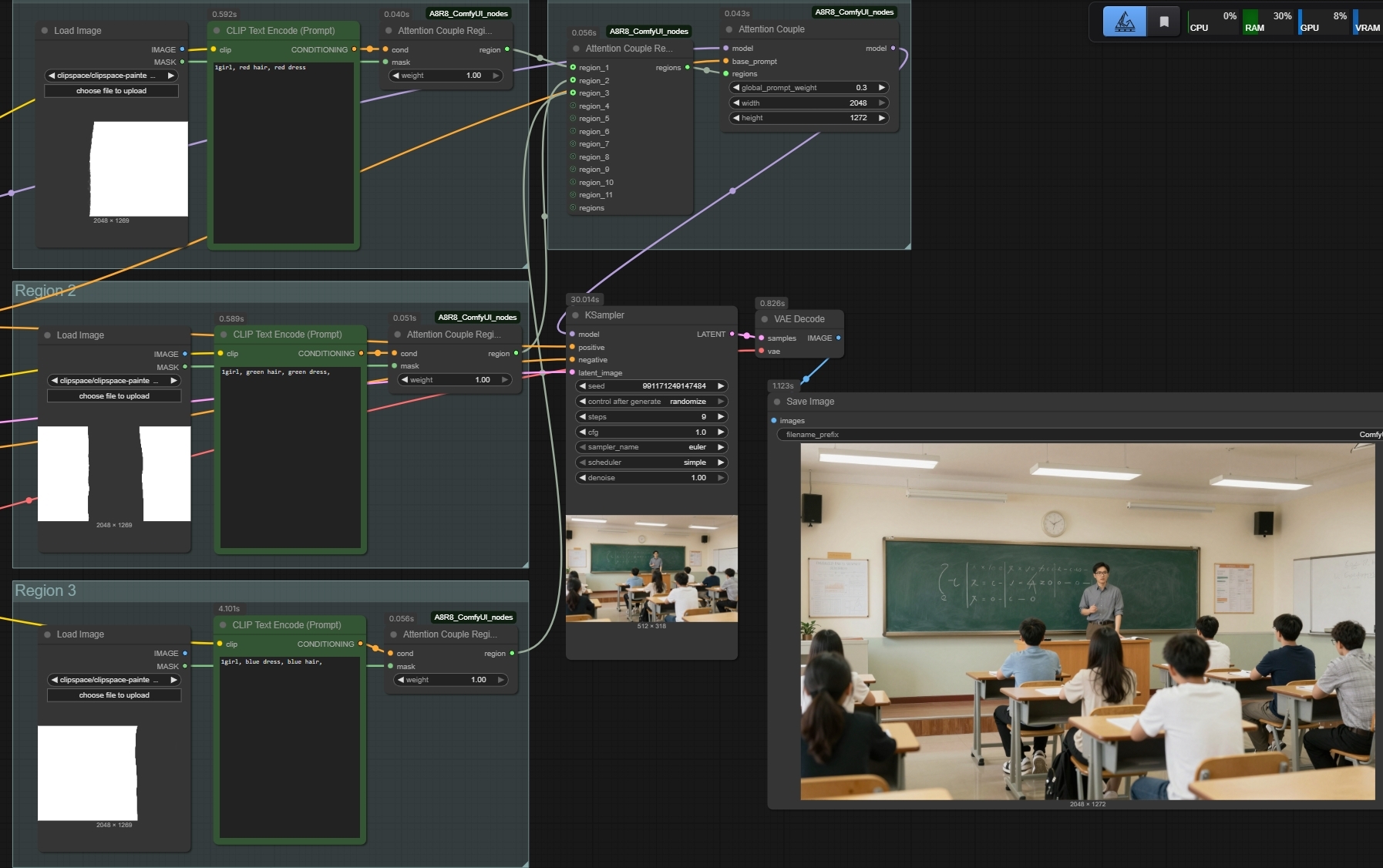Click the region_5 input socket
The height and width of the screenshot is (868, 1383).
[x=573, y=119]
